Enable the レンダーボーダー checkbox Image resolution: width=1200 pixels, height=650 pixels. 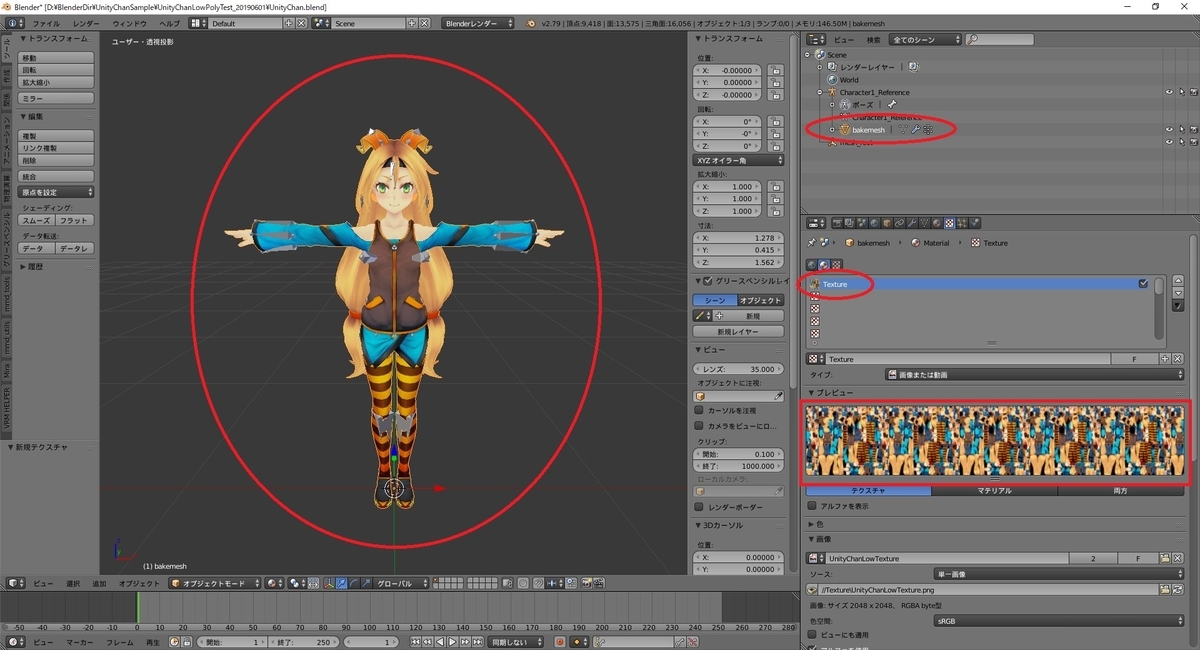[x=699, y=507]
